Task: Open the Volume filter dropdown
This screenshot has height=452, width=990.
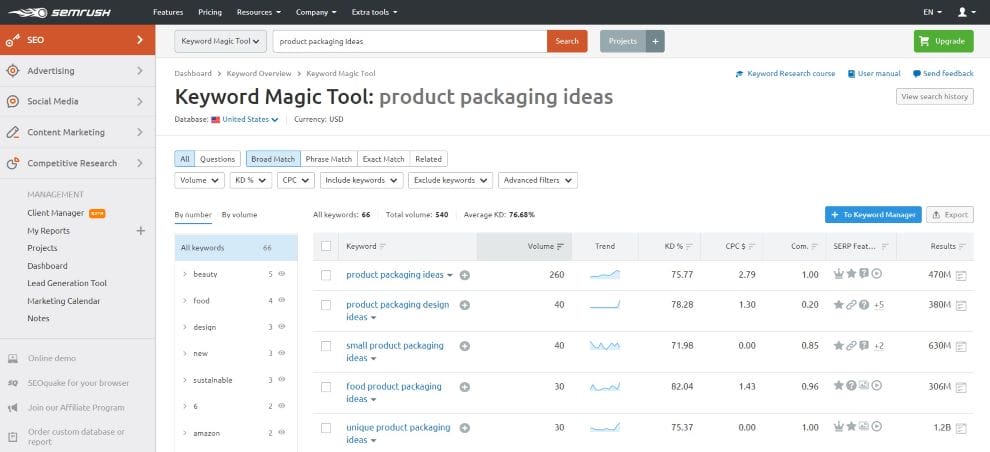Action: (x=200, y=181)
